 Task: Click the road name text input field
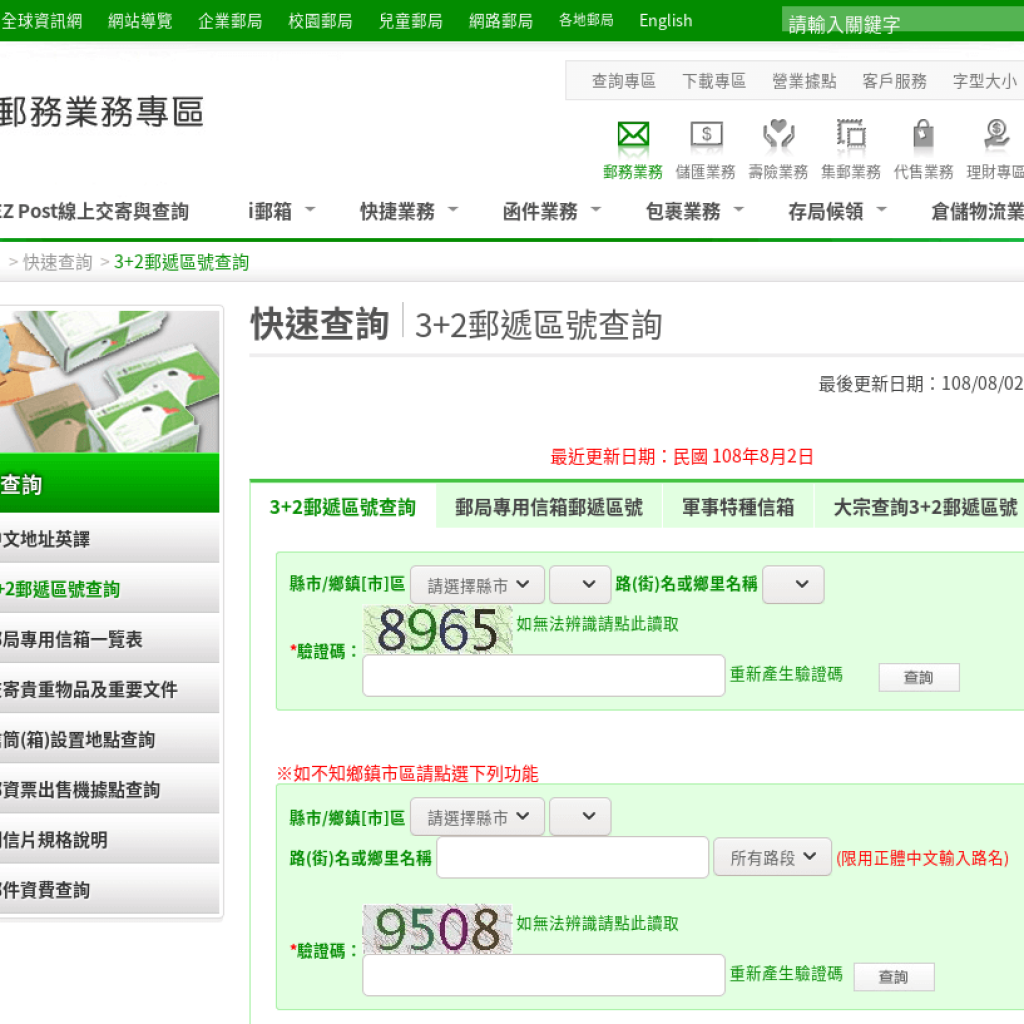coord(572,857)
